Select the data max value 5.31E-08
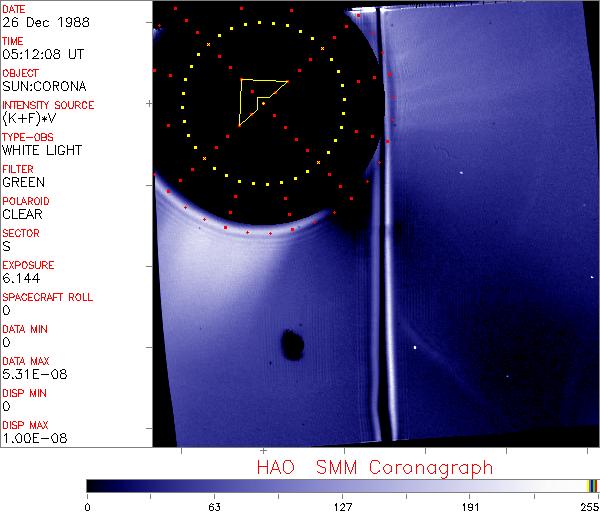The width and height of the screenshot is (600, 512). coord(32,375)
